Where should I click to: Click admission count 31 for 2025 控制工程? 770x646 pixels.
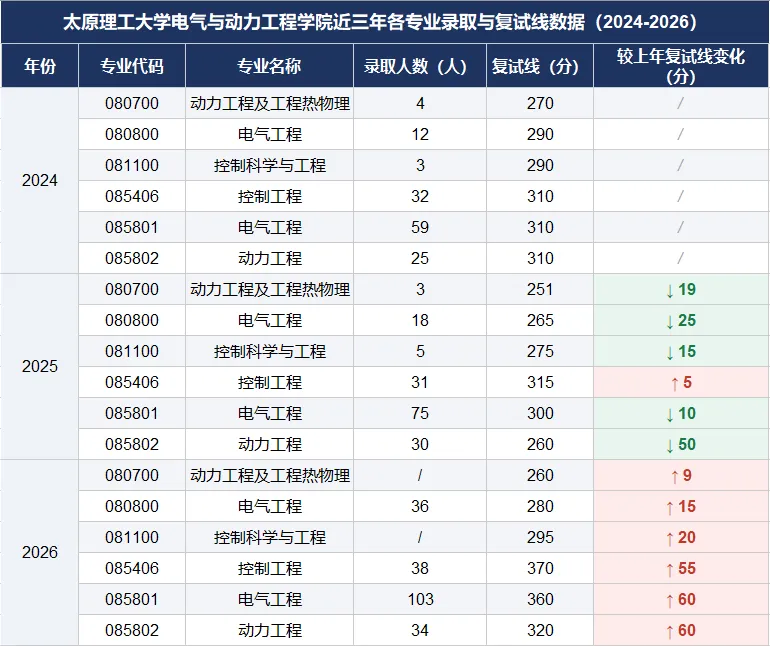420,382
